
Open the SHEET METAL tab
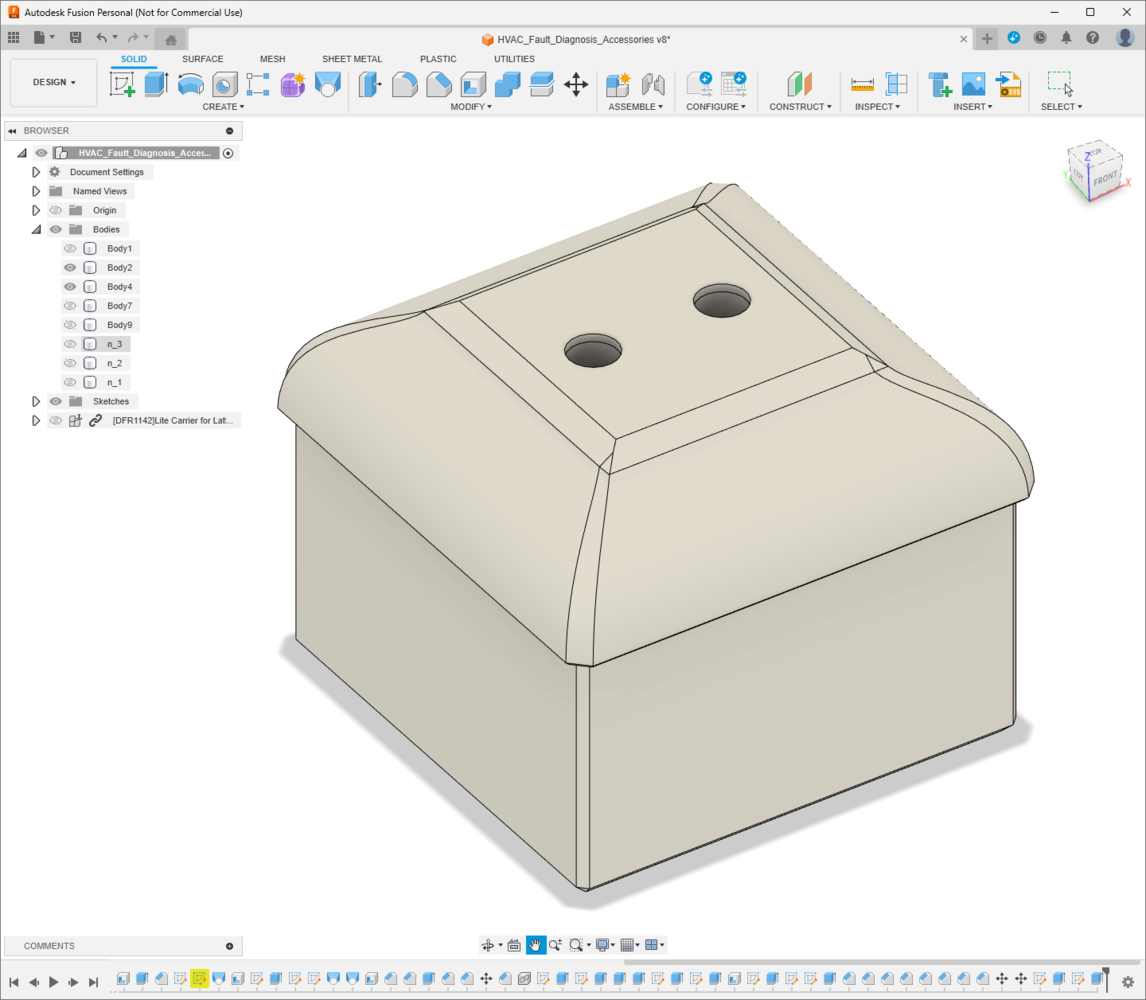tap(352, 59)
